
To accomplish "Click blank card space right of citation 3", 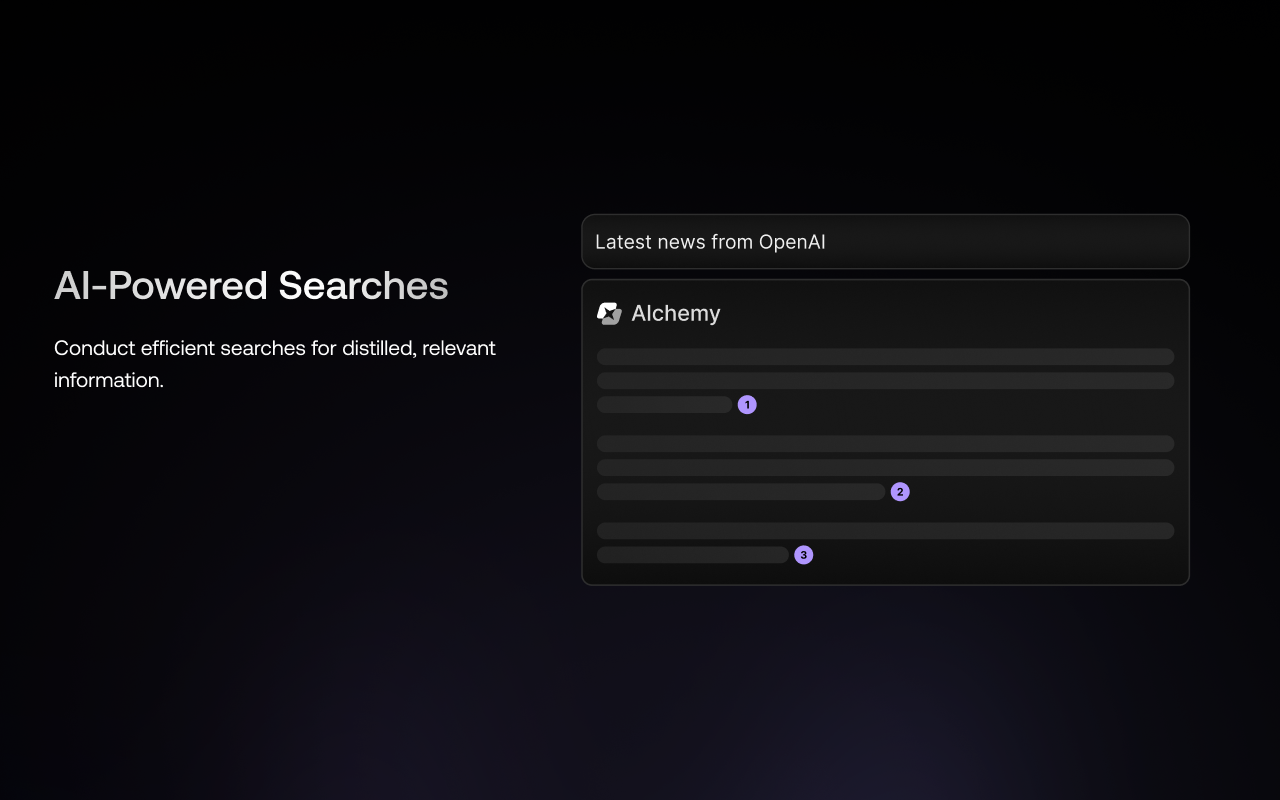I will [x=1000, y=556].
